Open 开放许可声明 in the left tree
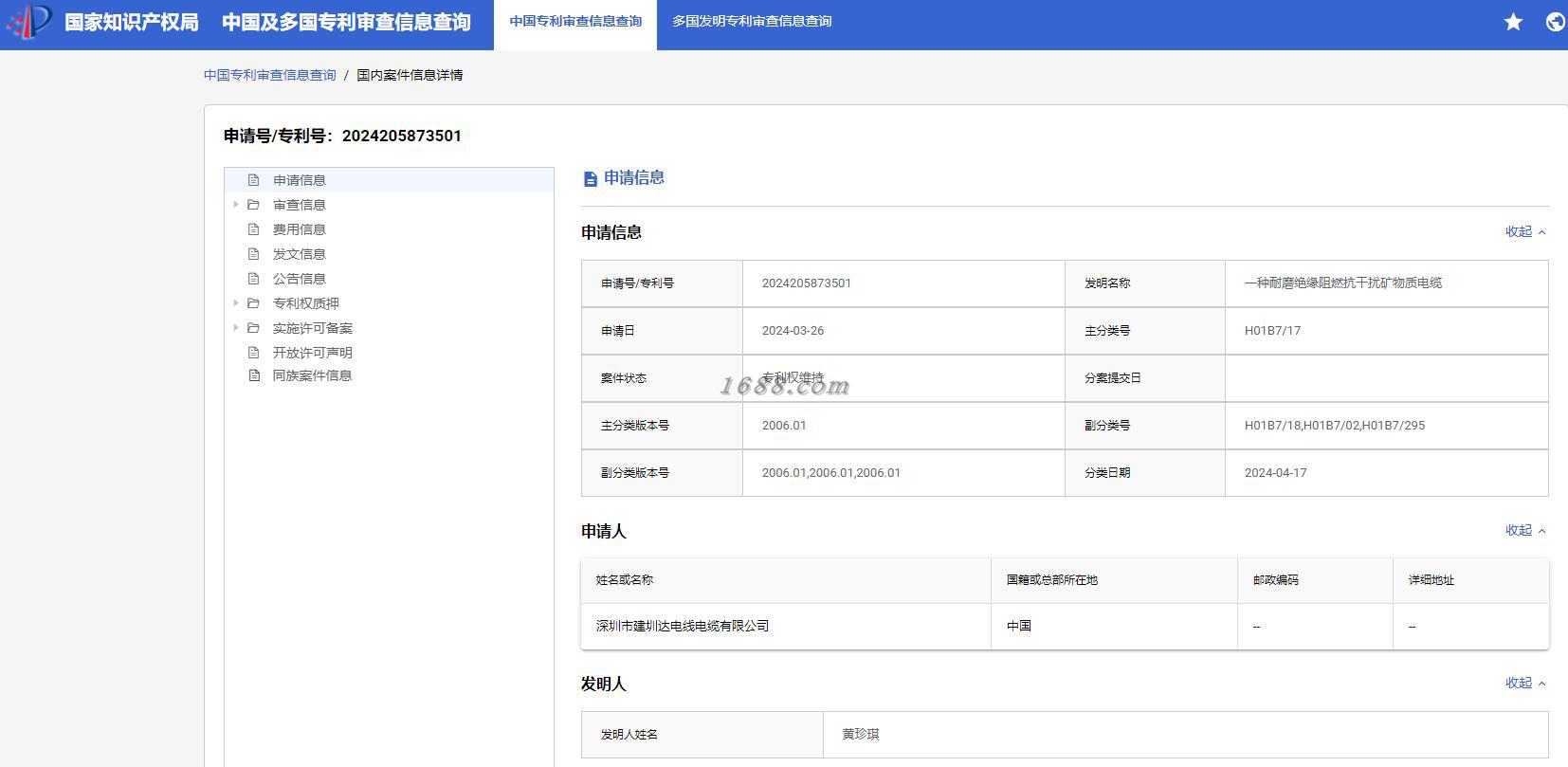Viewport: 1568px width, 767px height. click(x=313, y=353)
